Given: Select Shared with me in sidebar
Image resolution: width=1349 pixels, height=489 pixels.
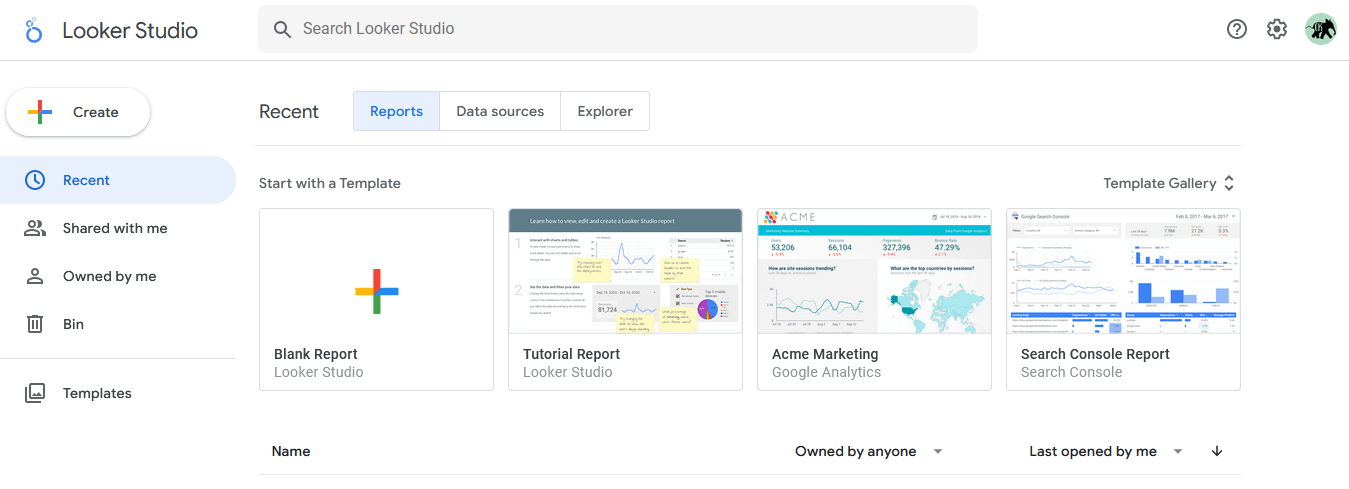Looking at the screenshot, I should coord(118,228).
